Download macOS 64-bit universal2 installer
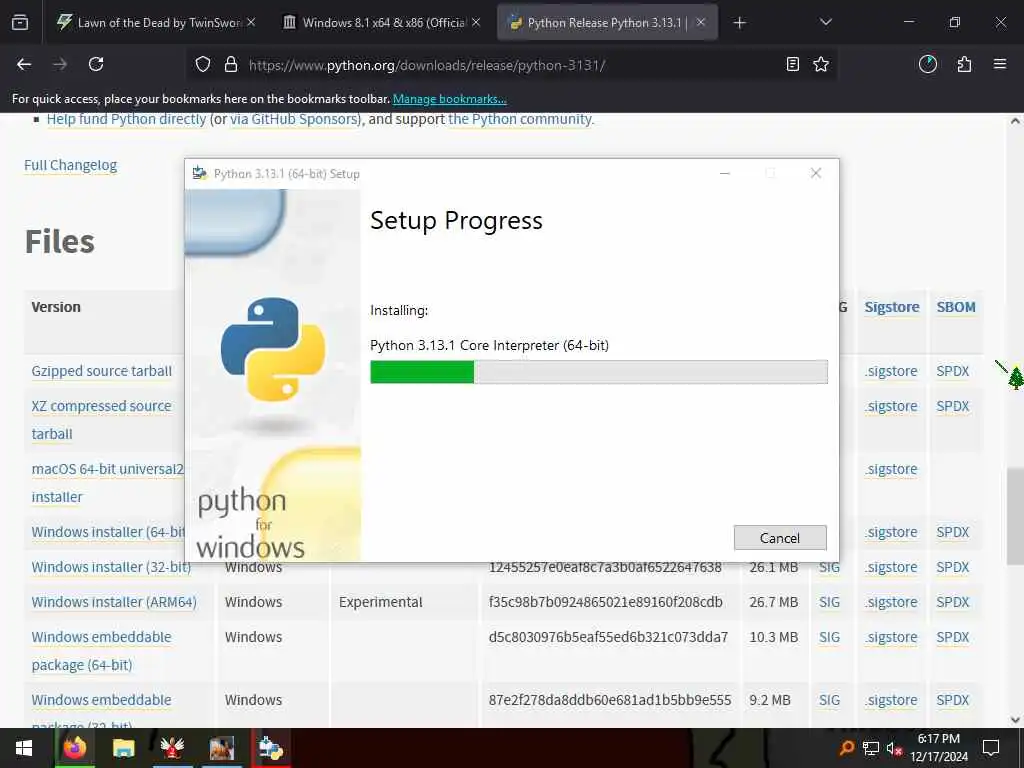The height and width of the screenshot is (768, 1024). [108, 483]
